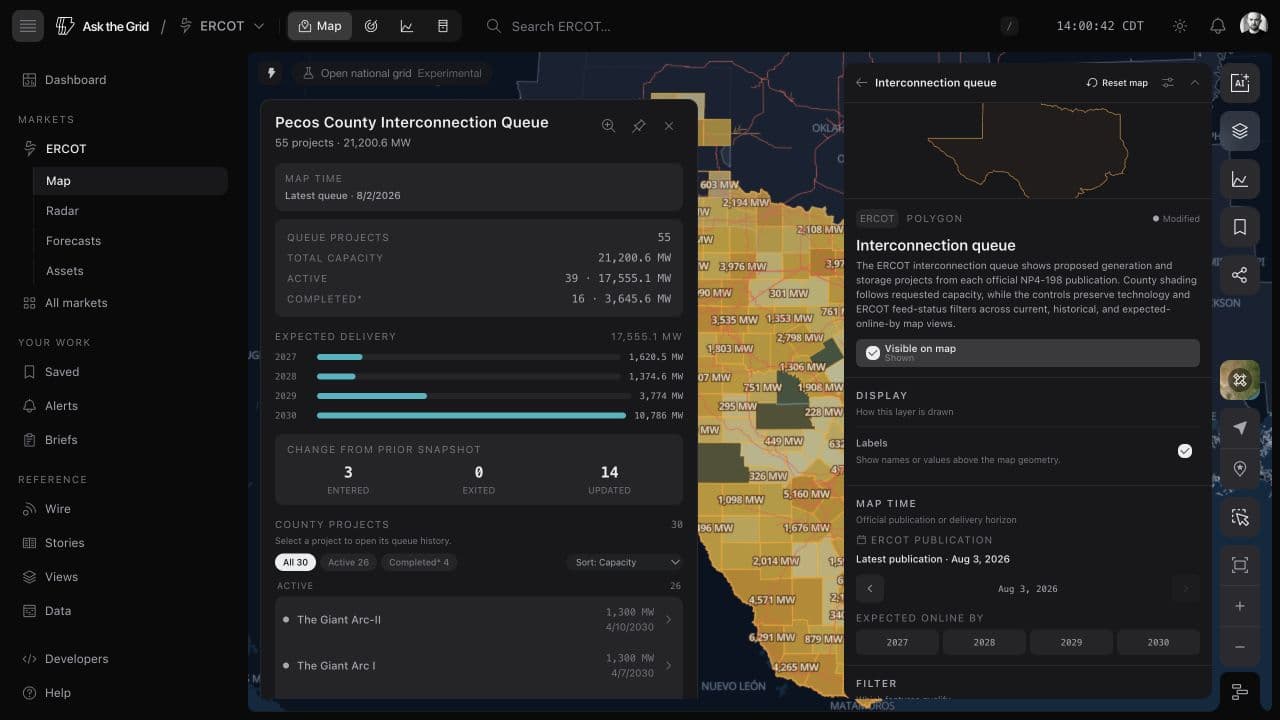Image resolution: width=1280 pixels, height=720 pixels.
Task: Go to previous ERCOT publication date
Action: [x=870, y=589]
